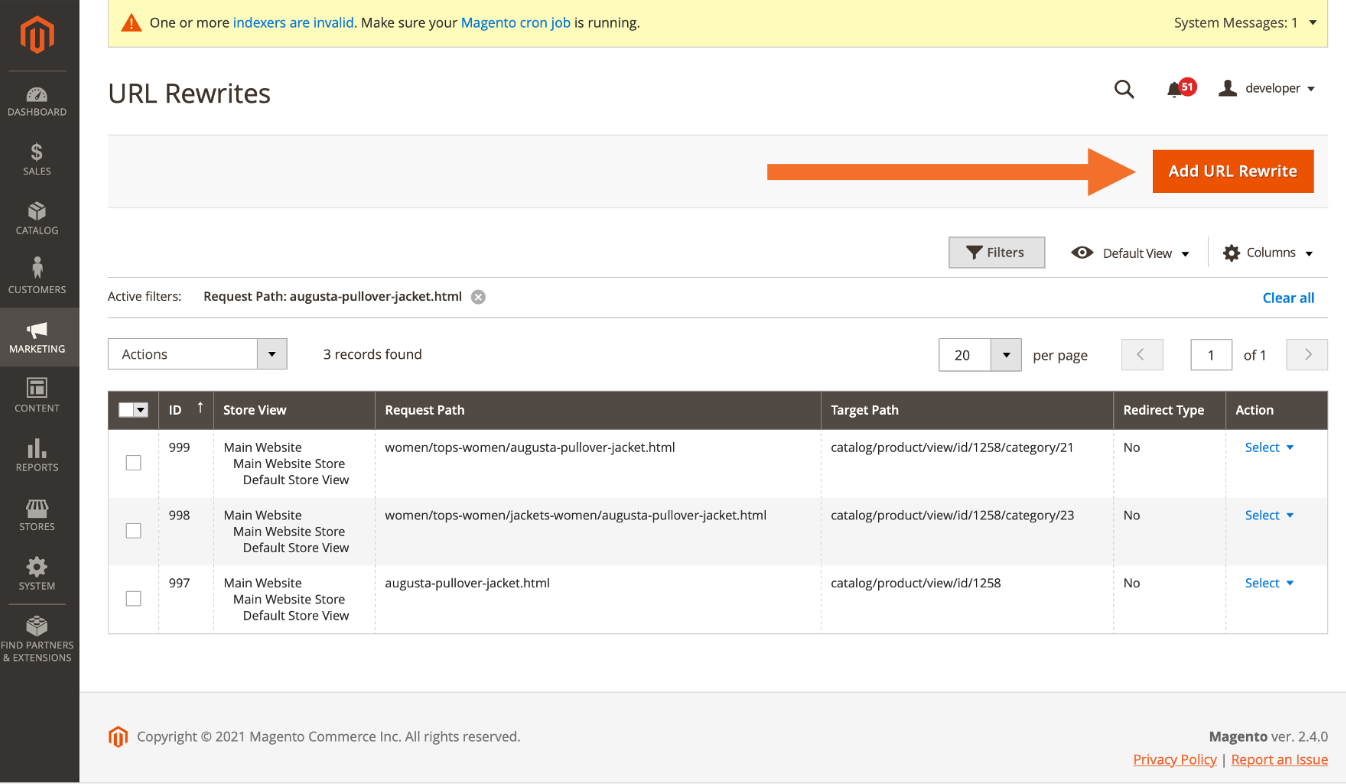Click the Clear all filters link
This screenshot has height=784, width=1346.
pos(1288,297)
